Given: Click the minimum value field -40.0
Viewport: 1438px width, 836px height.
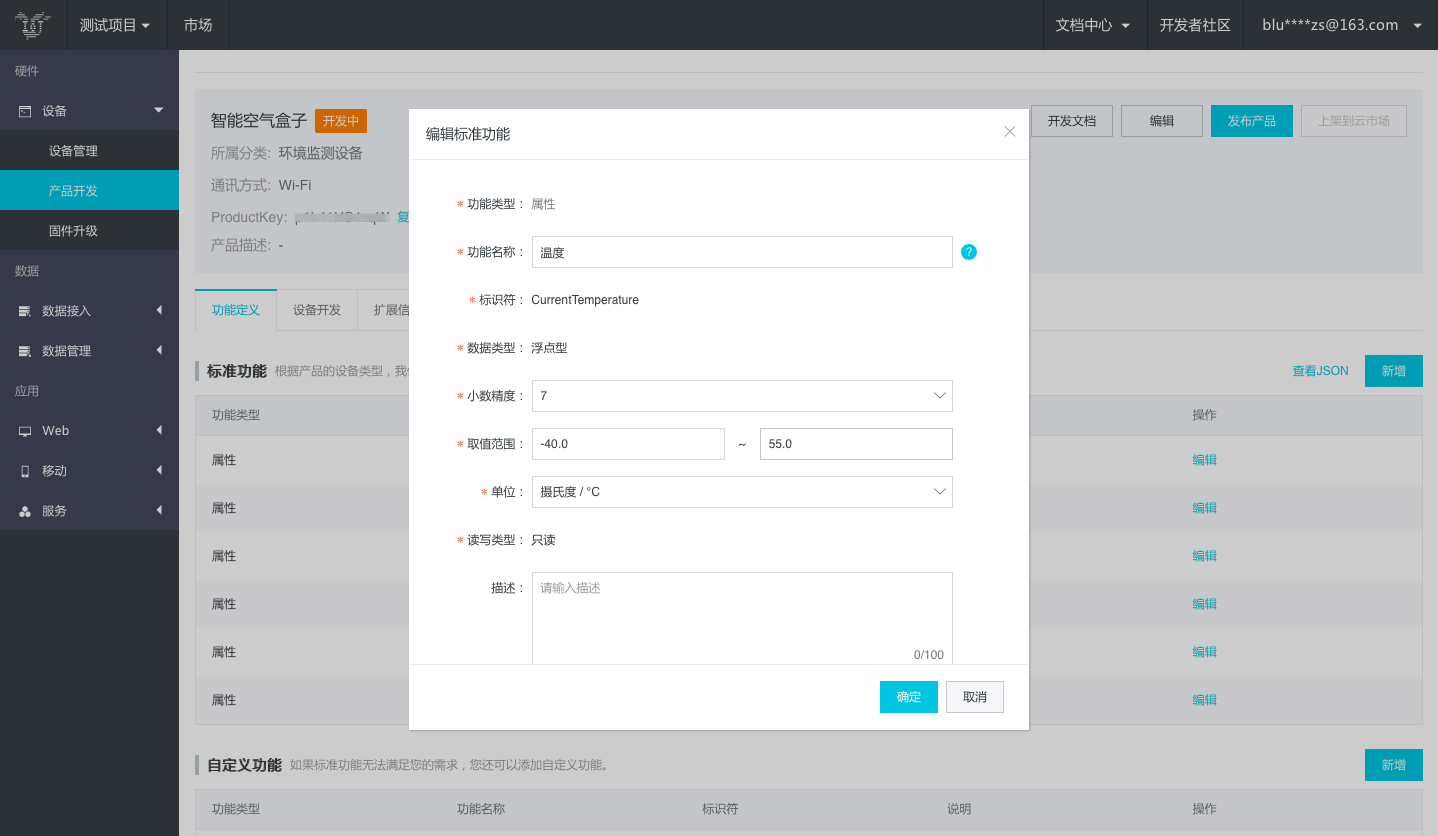Looking at the screenshot, I should point(628,444).
